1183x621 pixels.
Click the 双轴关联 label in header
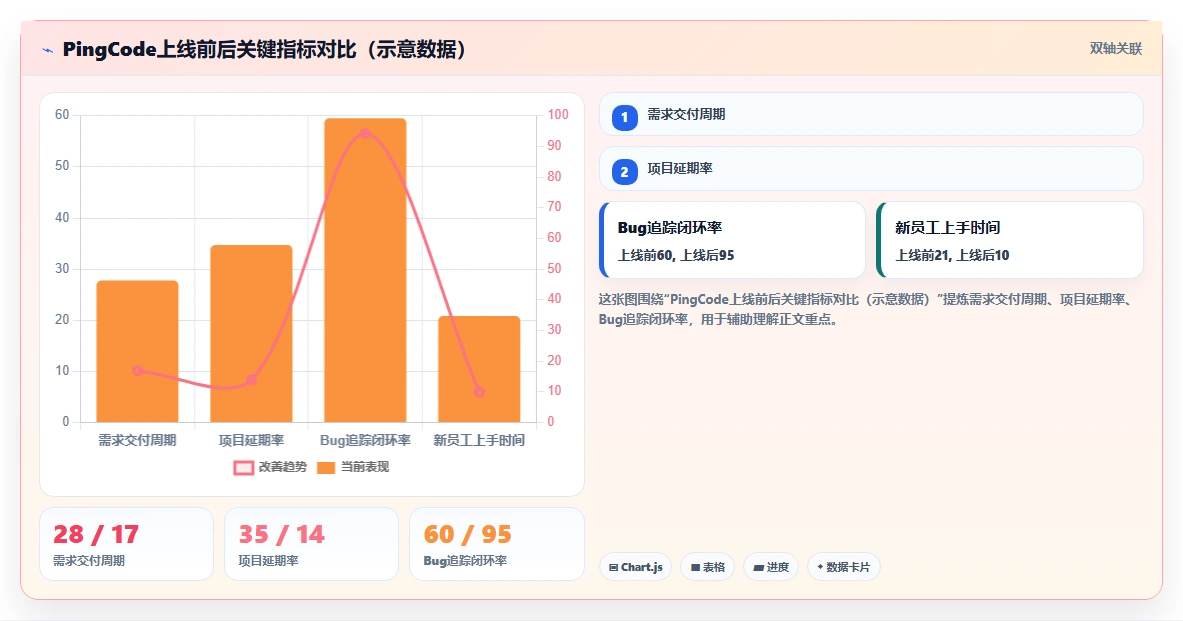(x=1116, y=48)
